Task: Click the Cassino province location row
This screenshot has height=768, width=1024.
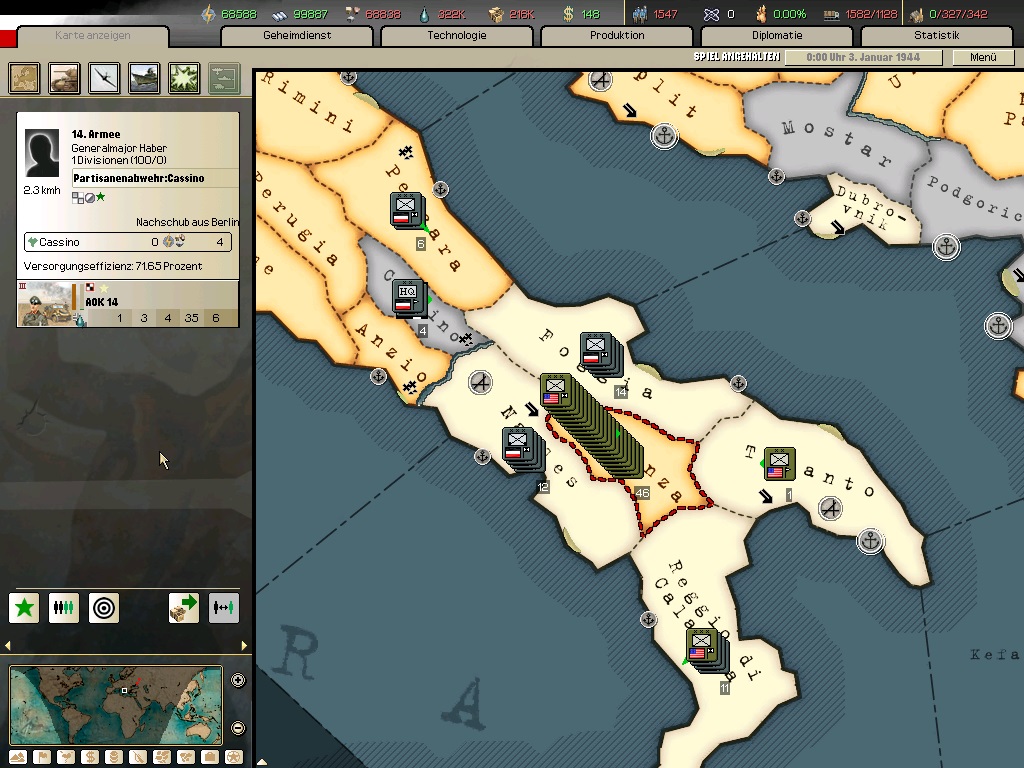Action: click(x=128, y=242)
